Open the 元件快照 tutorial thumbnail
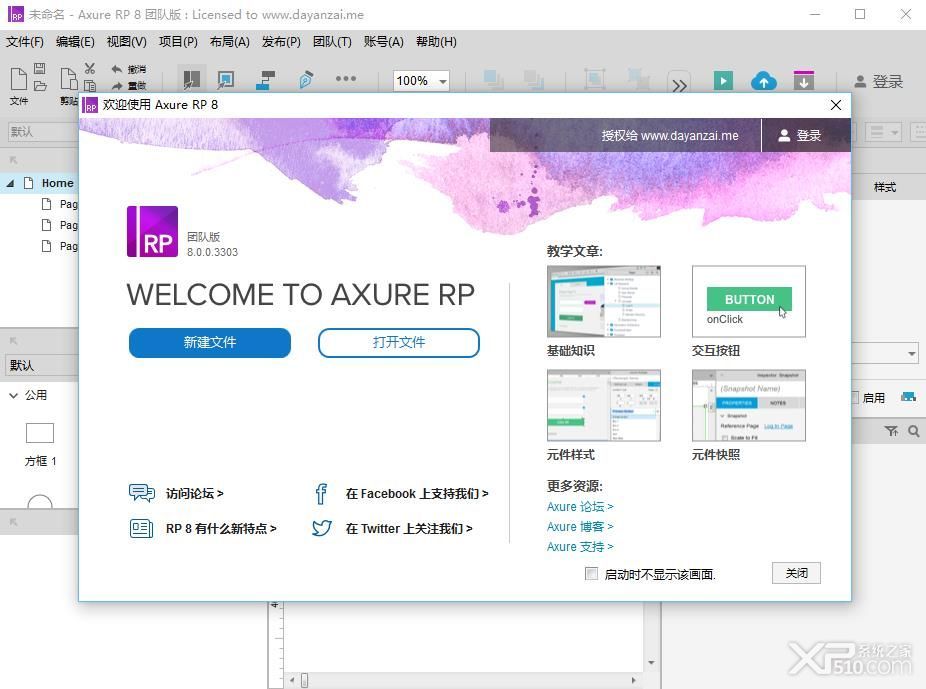This screenshot has width=926, height=689. click(x=749, y=405)
